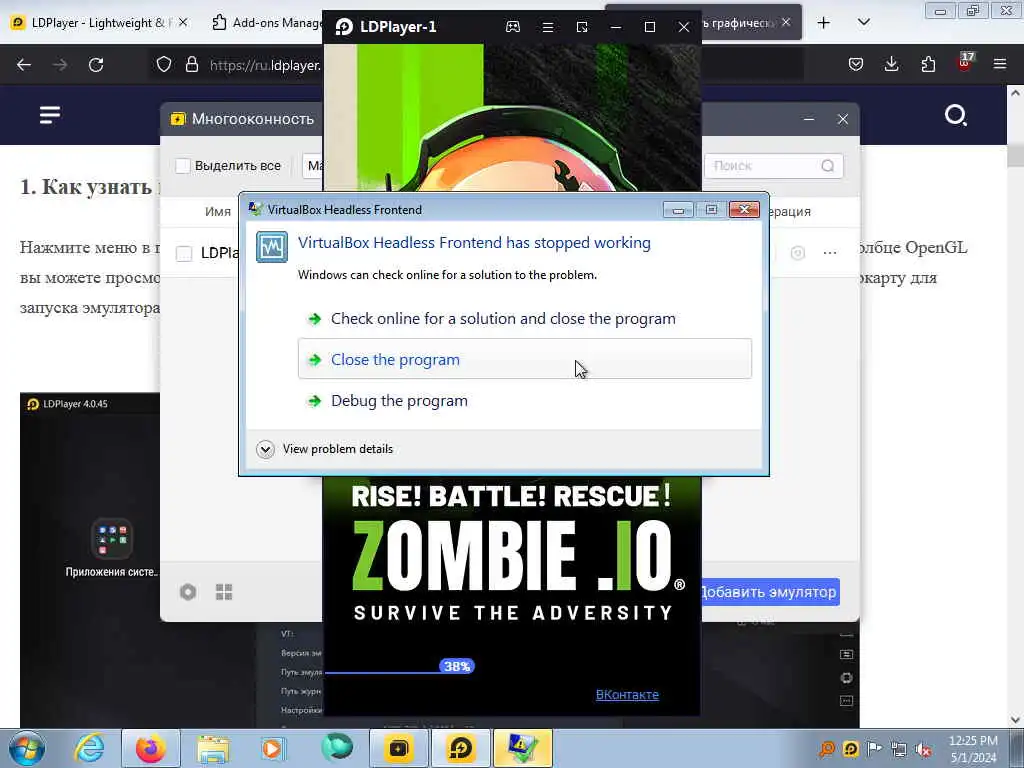Switch to Add-ons Manager tab
This screenshot has width=1024, height=768.
click(x=268, y=23)
